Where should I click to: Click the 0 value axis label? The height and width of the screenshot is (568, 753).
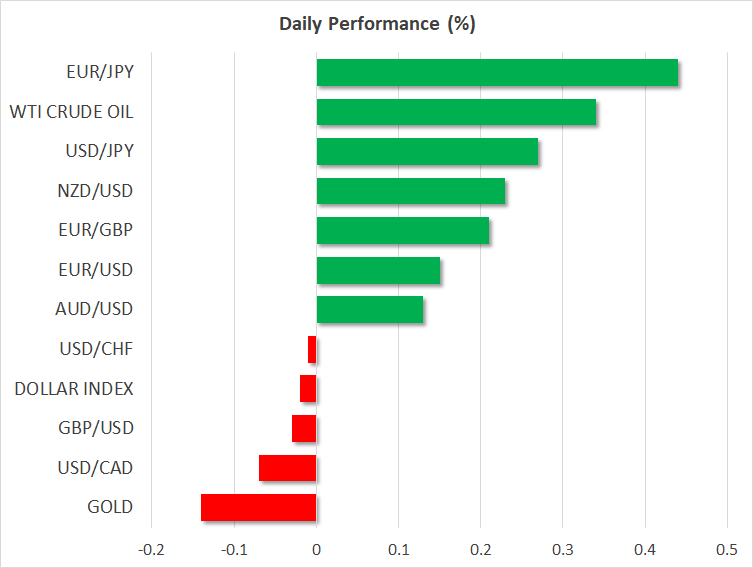click(x=316, y=550)
